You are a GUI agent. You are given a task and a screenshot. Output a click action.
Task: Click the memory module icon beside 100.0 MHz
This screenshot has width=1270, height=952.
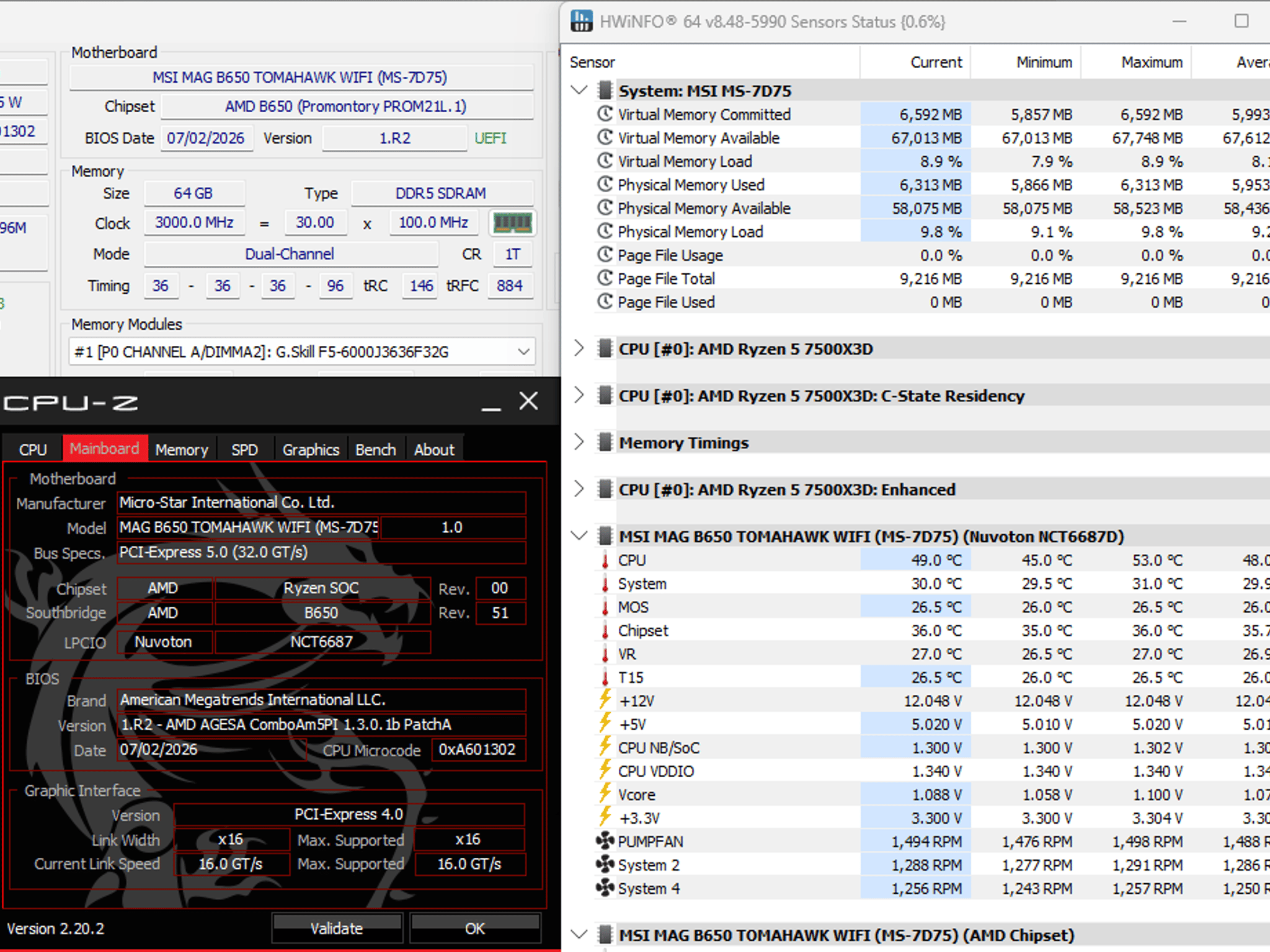point(512,223)
